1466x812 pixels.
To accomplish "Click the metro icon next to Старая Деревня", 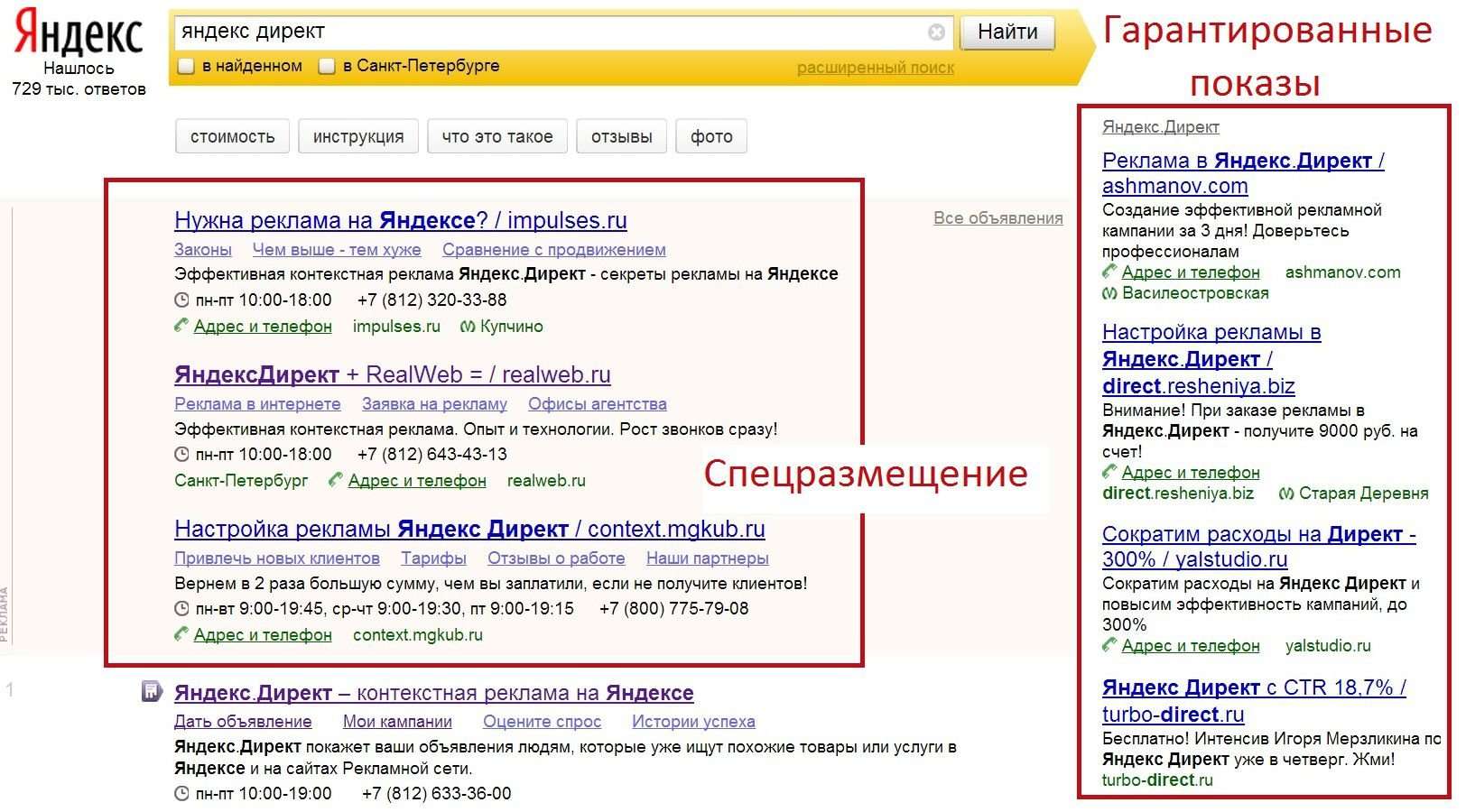I will pyautogui.click(x=1286, y=494).
